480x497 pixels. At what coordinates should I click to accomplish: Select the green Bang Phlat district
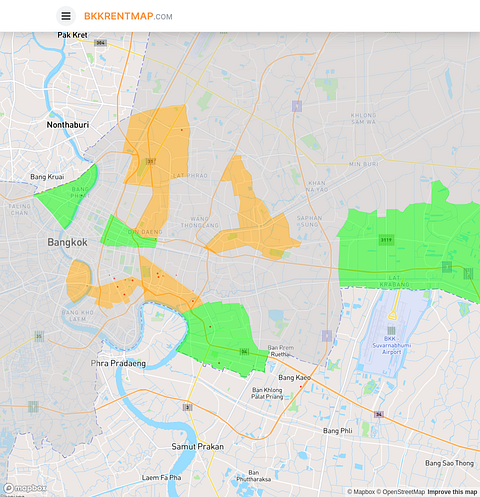[68, 197]
